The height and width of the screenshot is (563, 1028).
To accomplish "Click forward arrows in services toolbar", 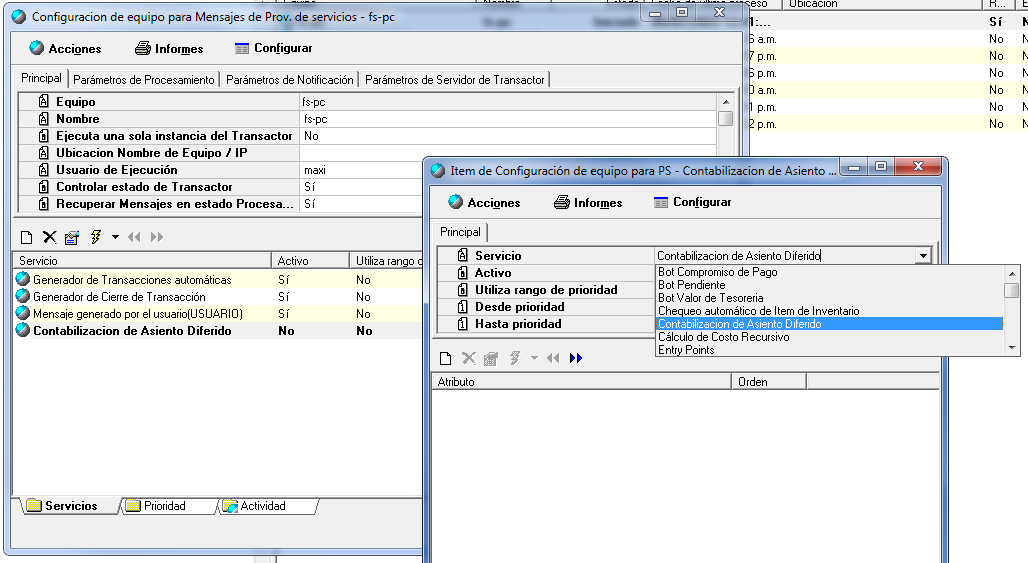I will point(157,237).
